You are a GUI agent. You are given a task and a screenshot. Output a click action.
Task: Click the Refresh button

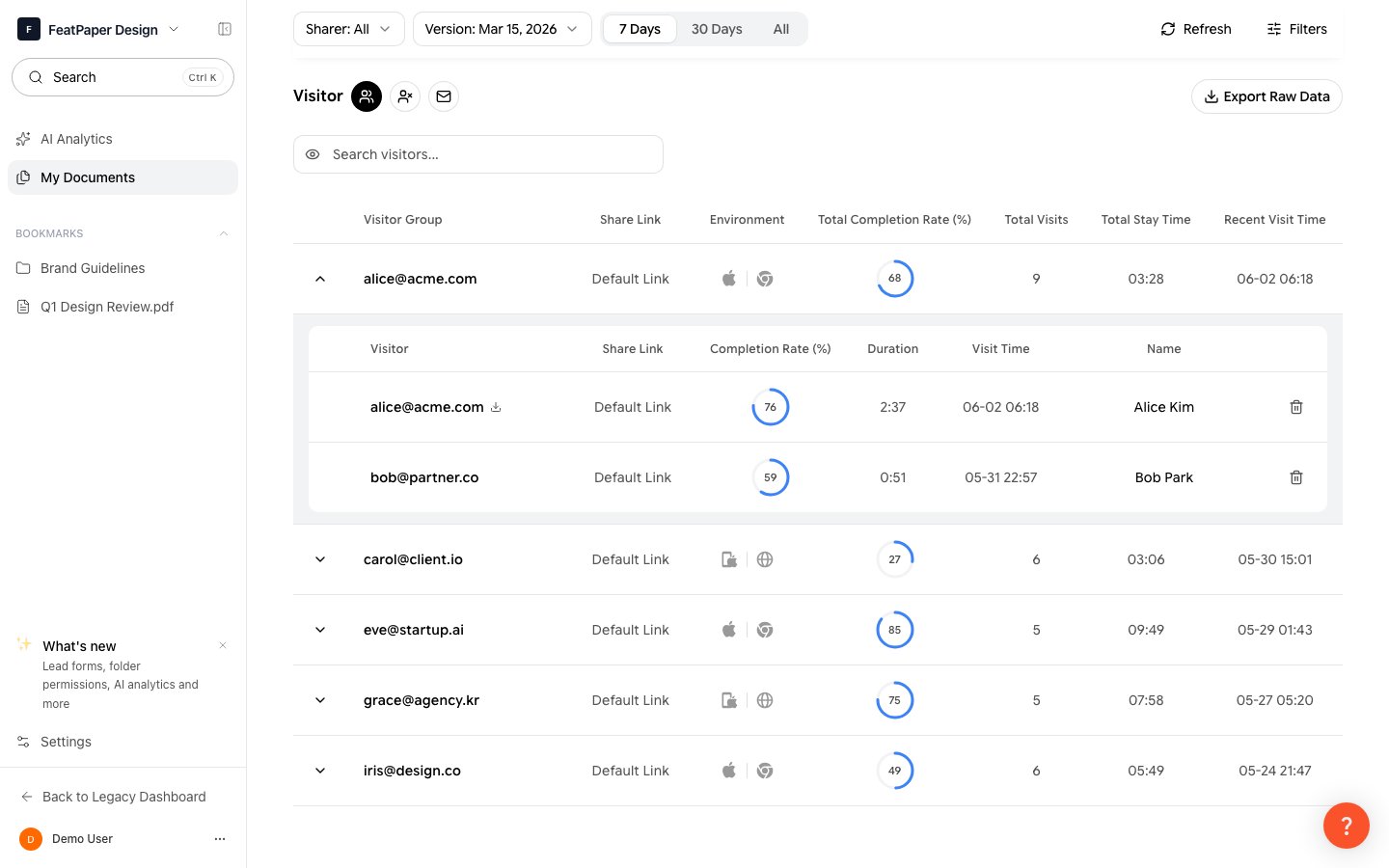click(x=1196, y=29)
